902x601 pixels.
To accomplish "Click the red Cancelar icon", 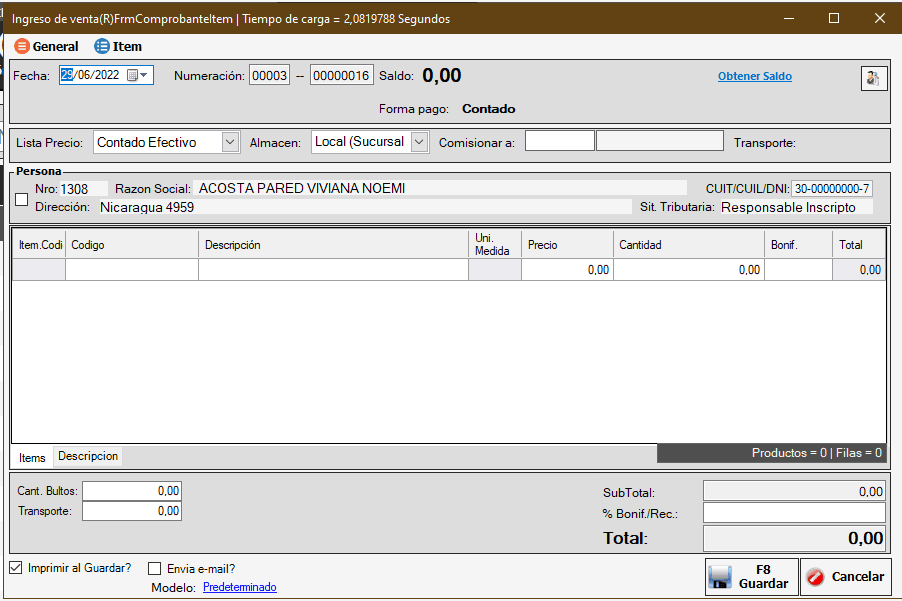I will coord(816,577).
